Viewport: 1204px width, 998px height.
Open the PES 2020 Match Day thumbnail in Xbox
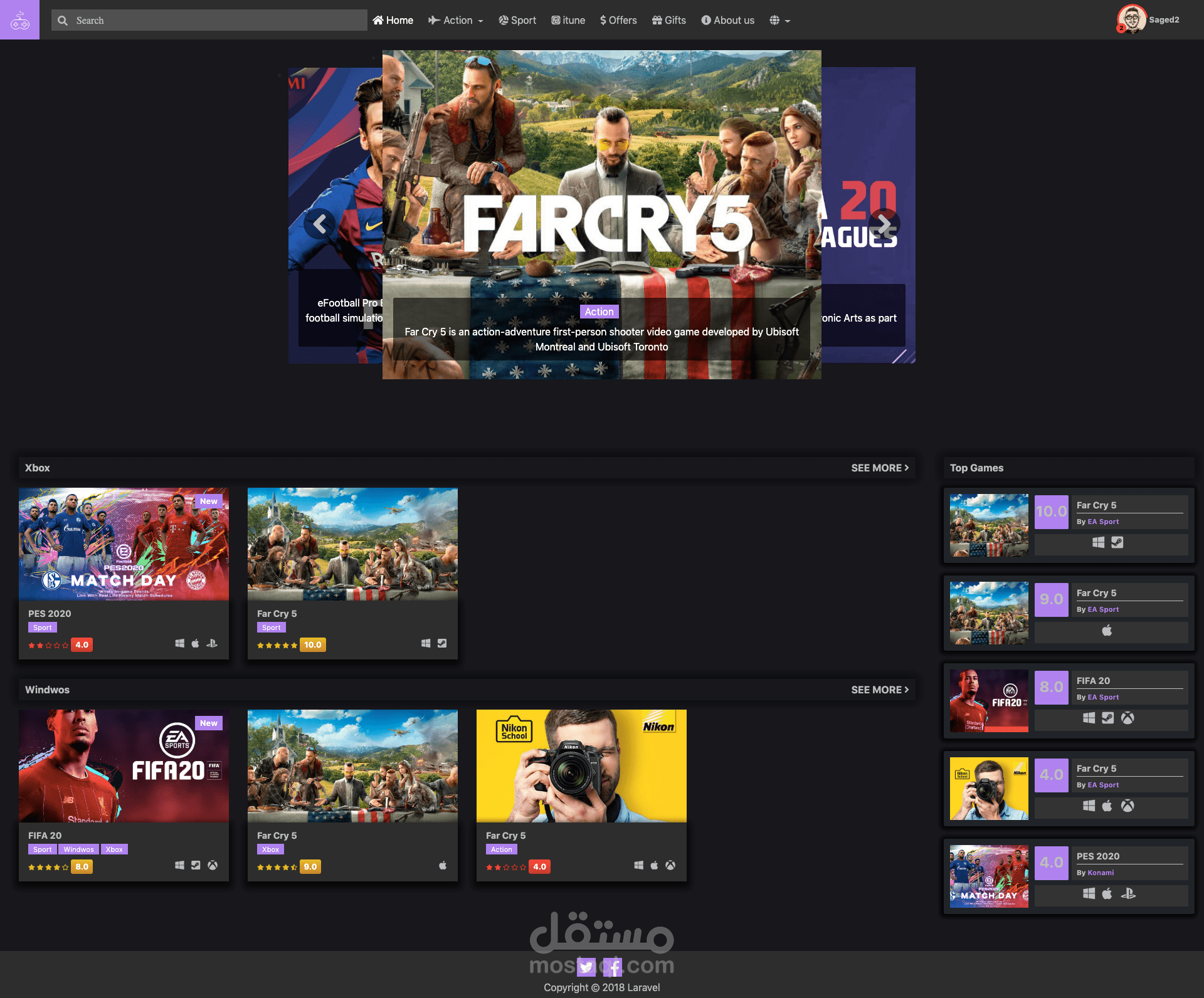124,544
